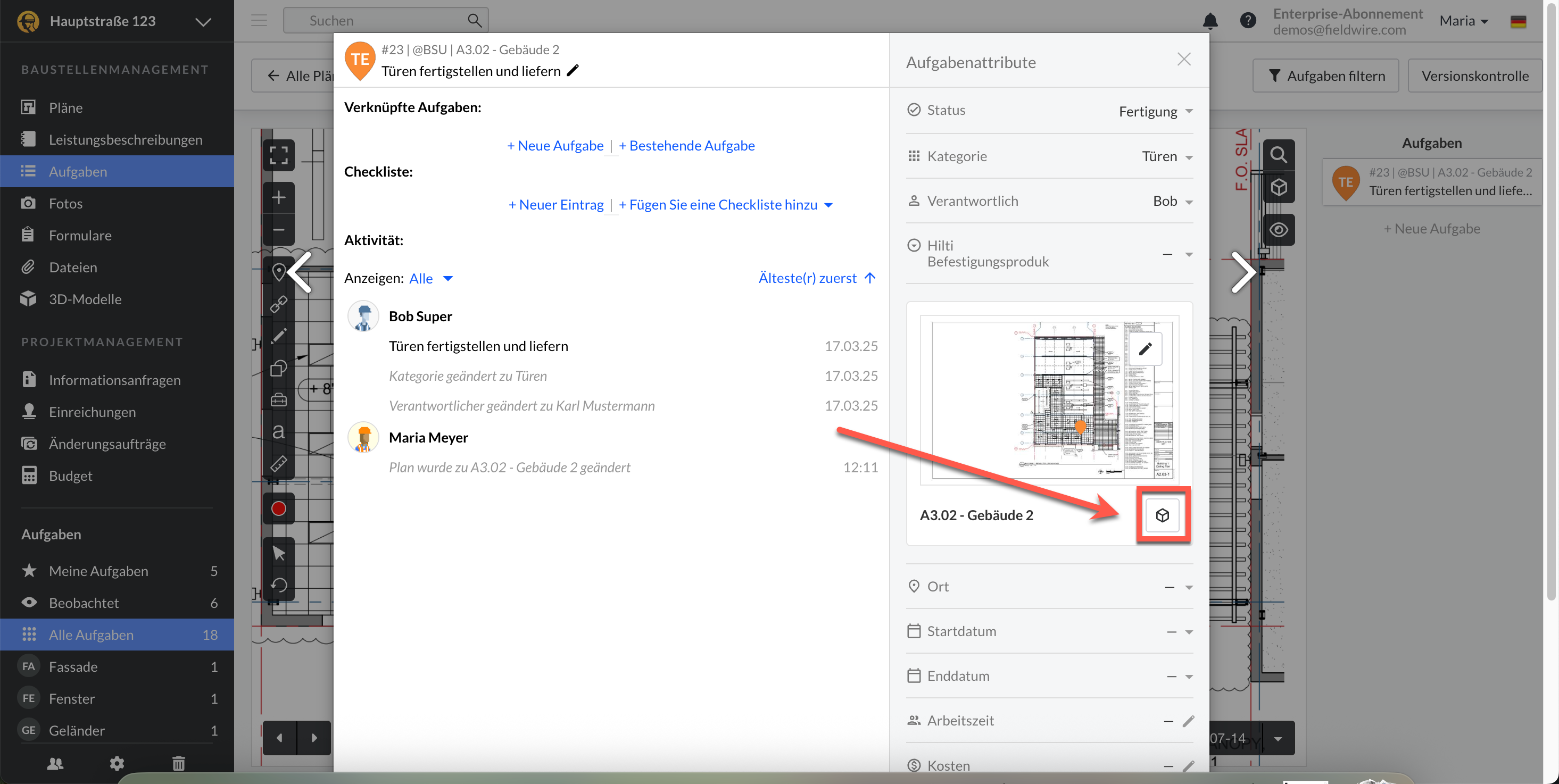
Task: Open Fotos in the sidebar
Action: (x=65, y=203)
